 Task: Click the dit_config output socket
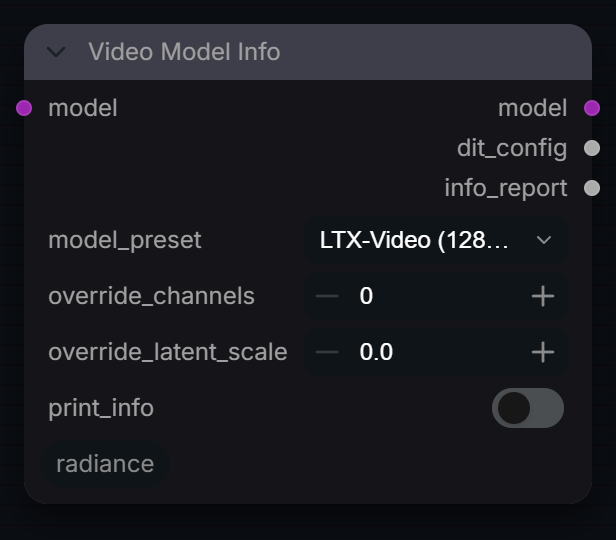(592, 148)
